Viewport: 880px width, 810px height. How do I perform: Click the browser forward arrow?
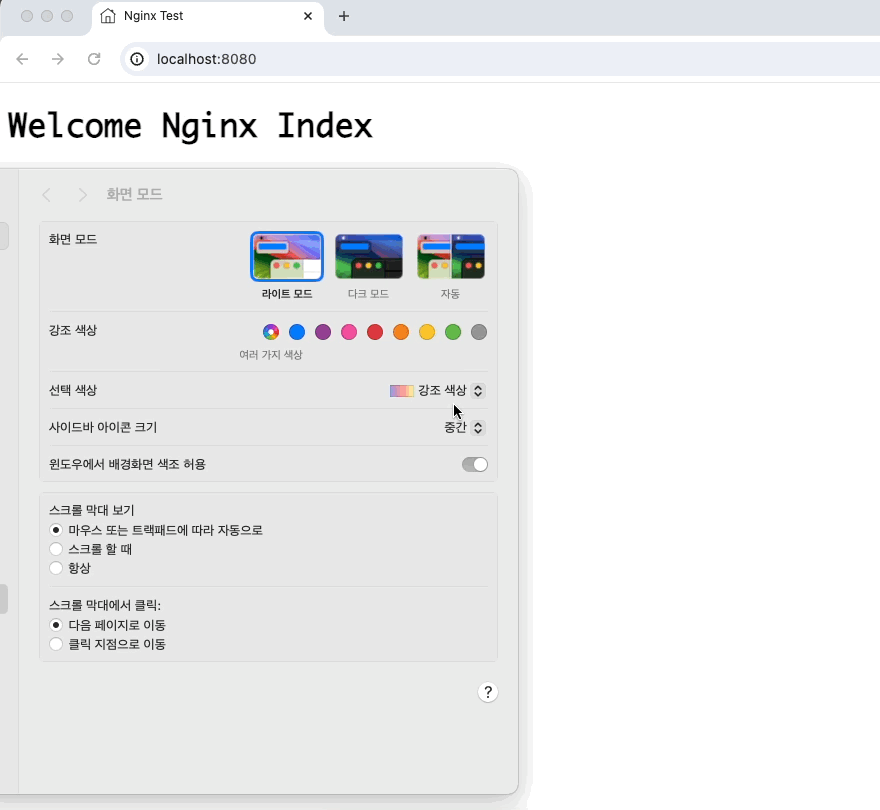[58, 59]
